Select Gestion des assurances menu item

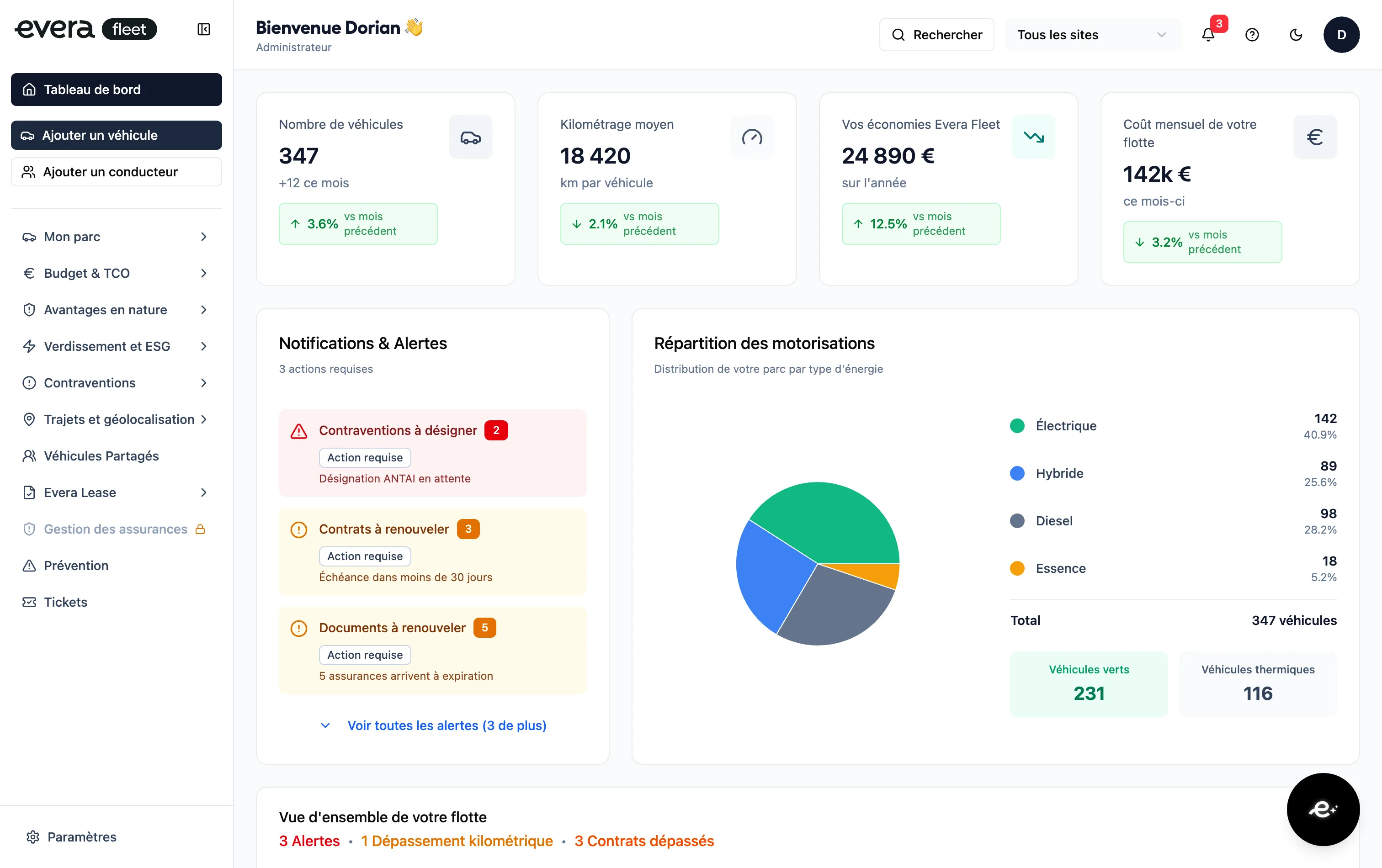tap(117, 529)
